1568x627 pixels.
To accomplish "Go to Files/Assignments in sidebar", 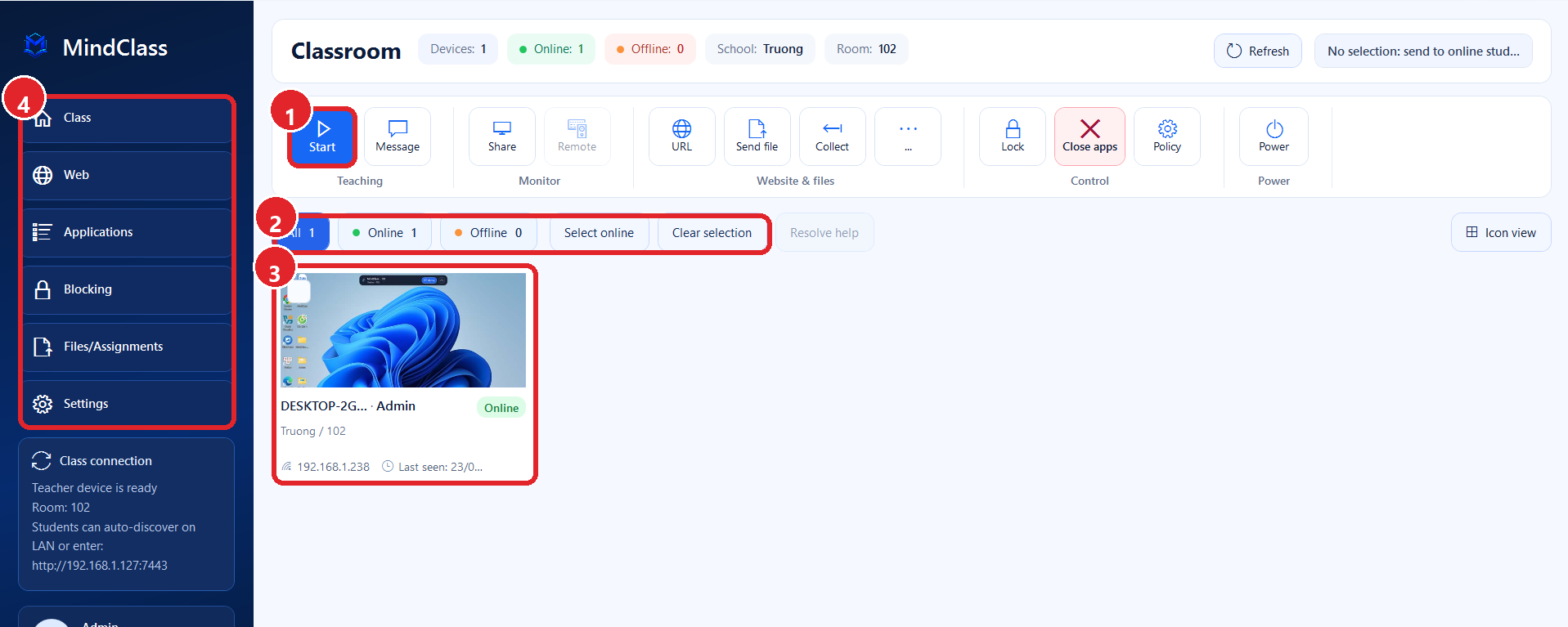I will coord(127,347).
